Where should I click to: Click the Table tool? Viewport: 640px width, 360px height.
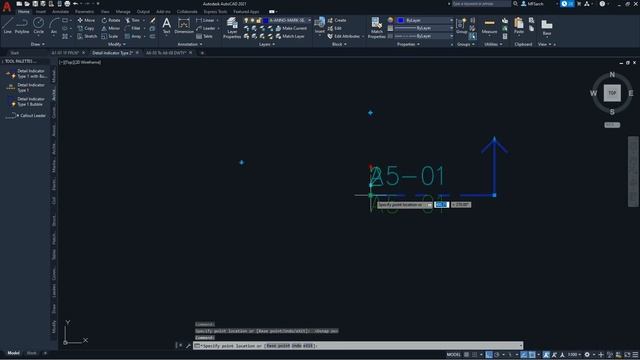(204, 36)
